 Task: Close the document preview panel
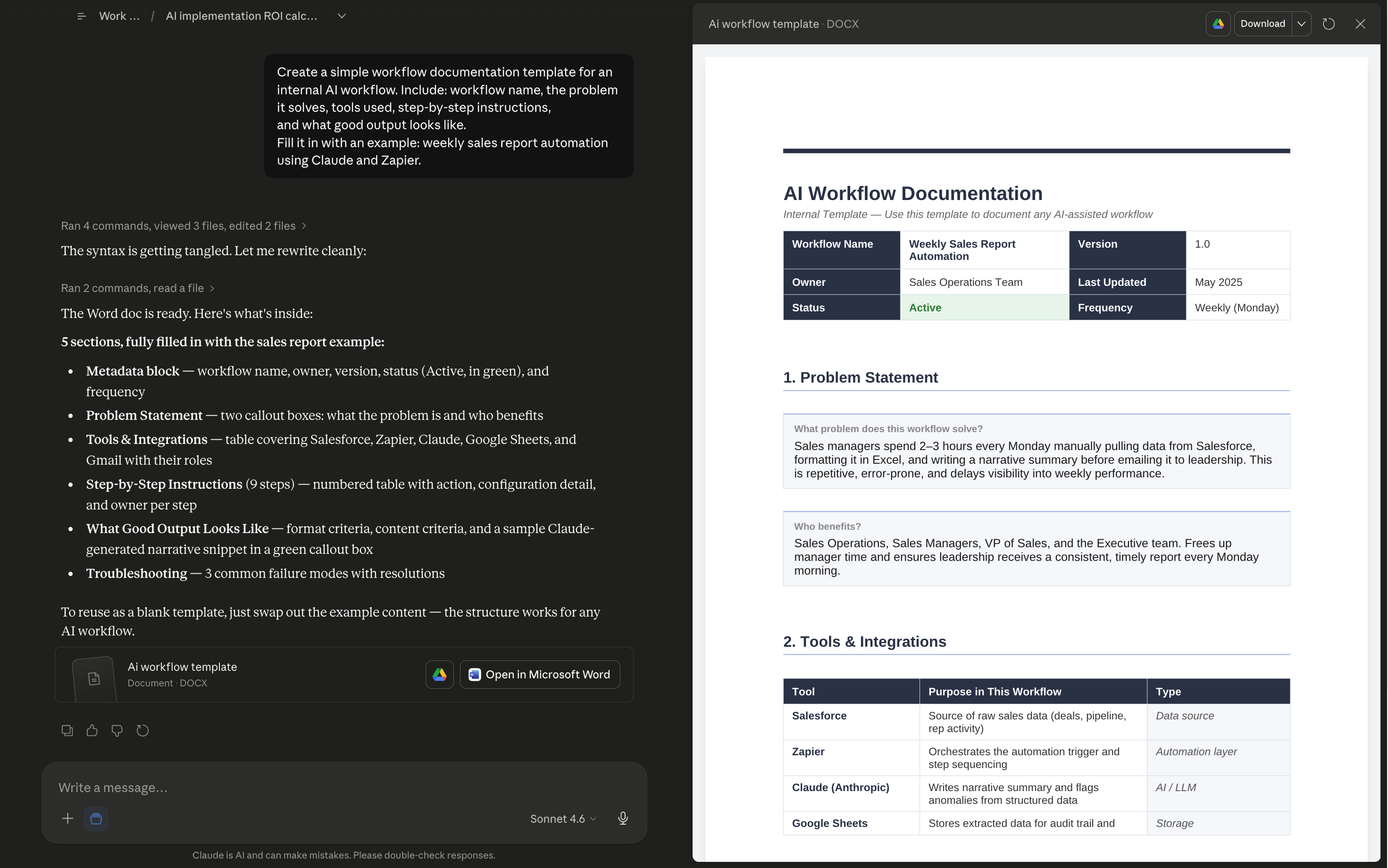[x=1360, y=24]
